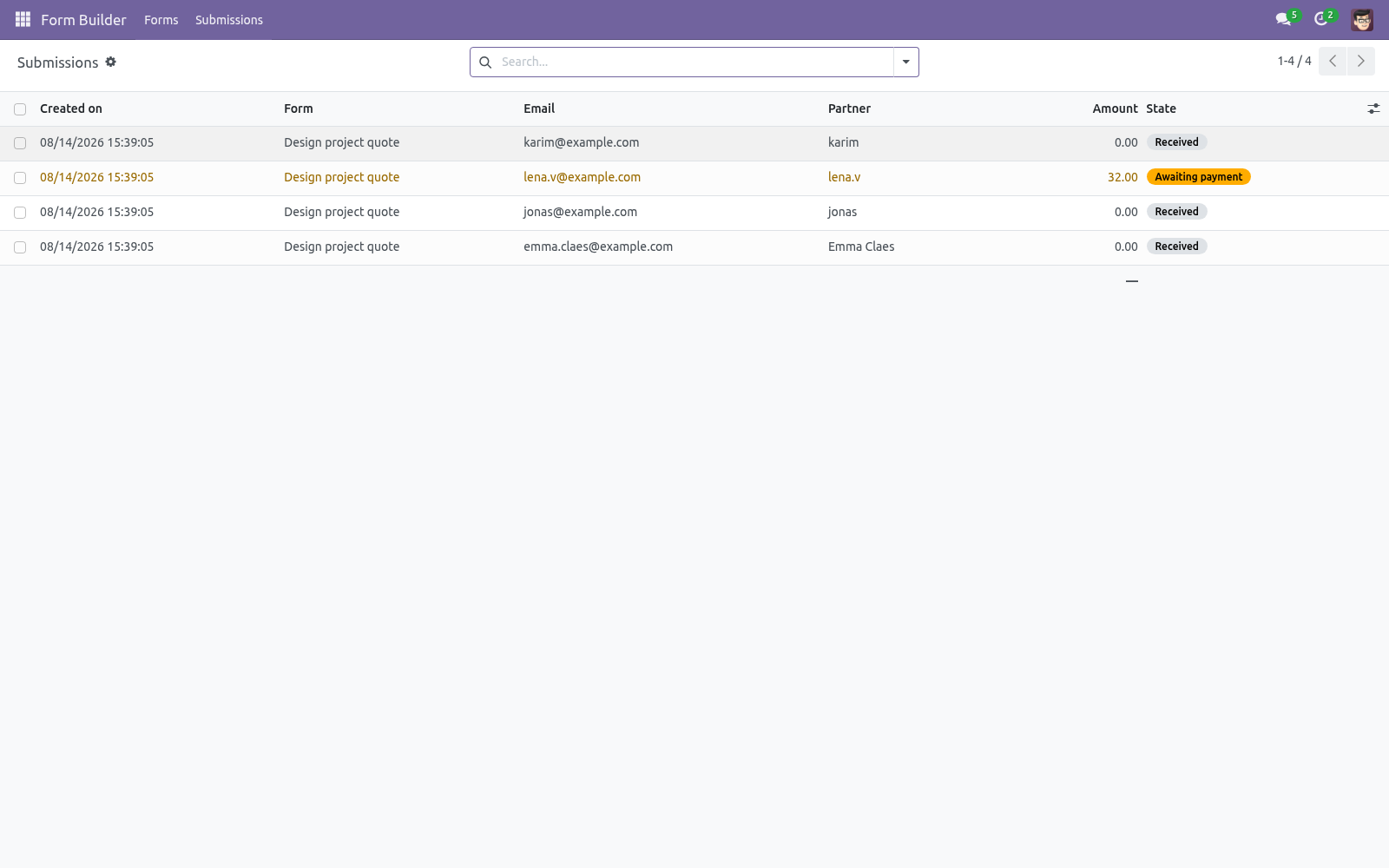Click the 32.00 amount cell
The image size is (1389, 868).
click(x=1122, y=177)
